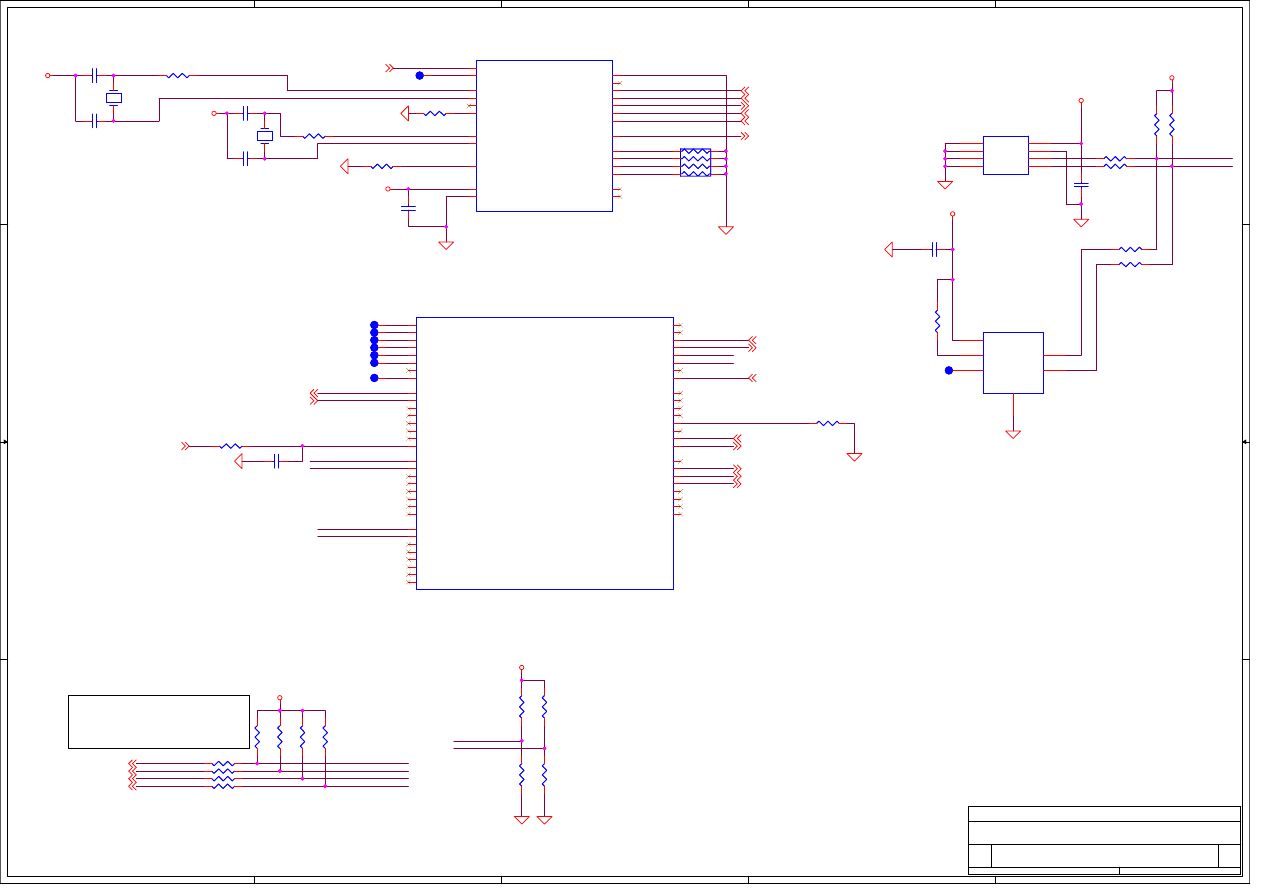Screen dimensions: 1263x893
Task: Select blue test point left of lower-right IC
Action: [949, 370]
